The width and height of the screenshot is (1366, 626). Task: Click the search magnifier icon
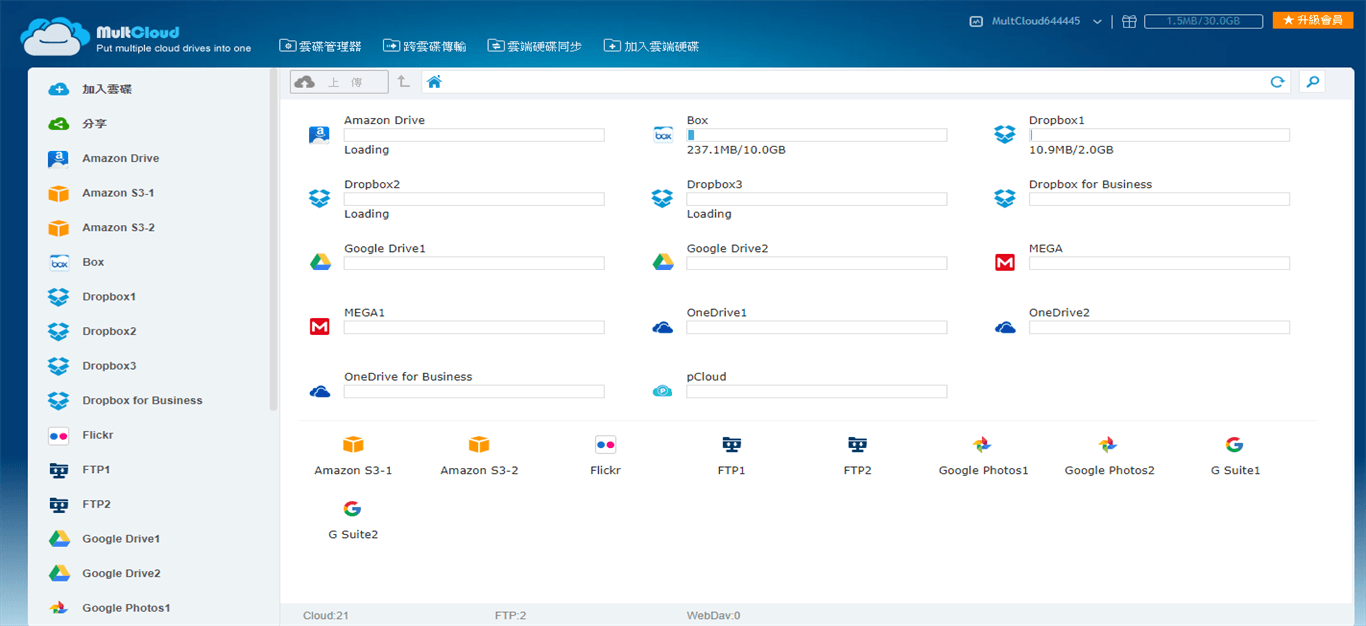(1312, 82)
